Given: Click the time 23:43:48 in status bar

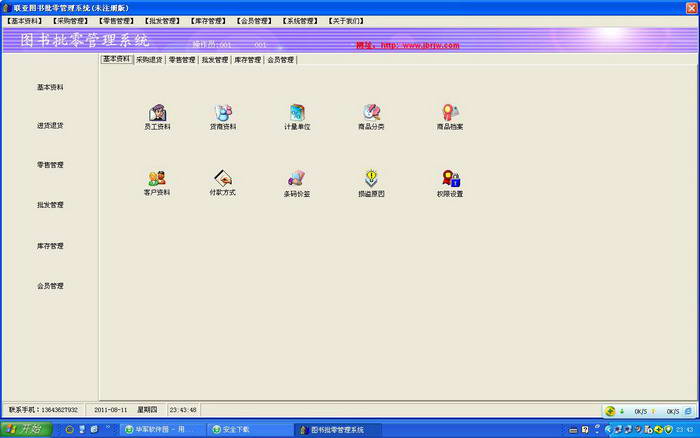Looking at the screenshot, I should 183,409.
